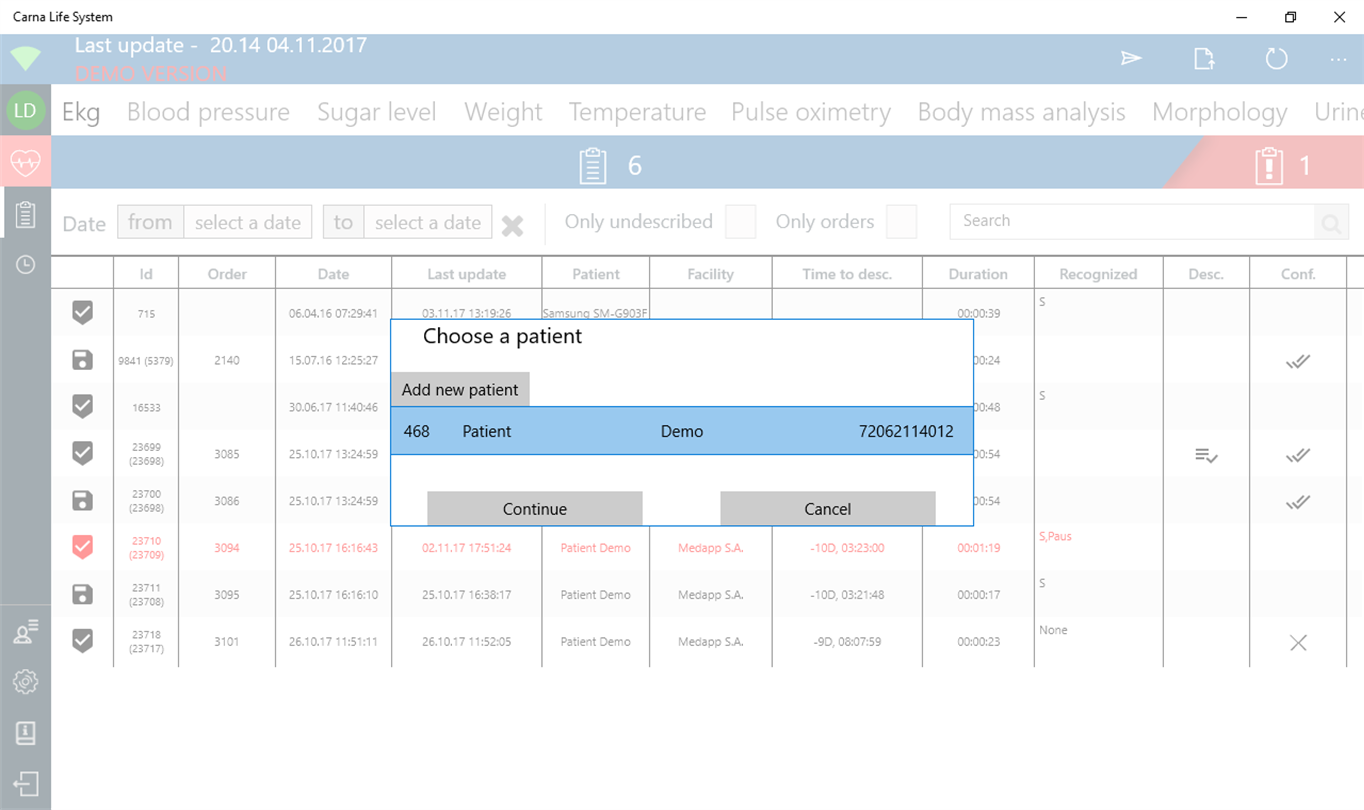Screen dimensions: 1364x810
Task: Click the Search input field
Action: point(1132,222)
